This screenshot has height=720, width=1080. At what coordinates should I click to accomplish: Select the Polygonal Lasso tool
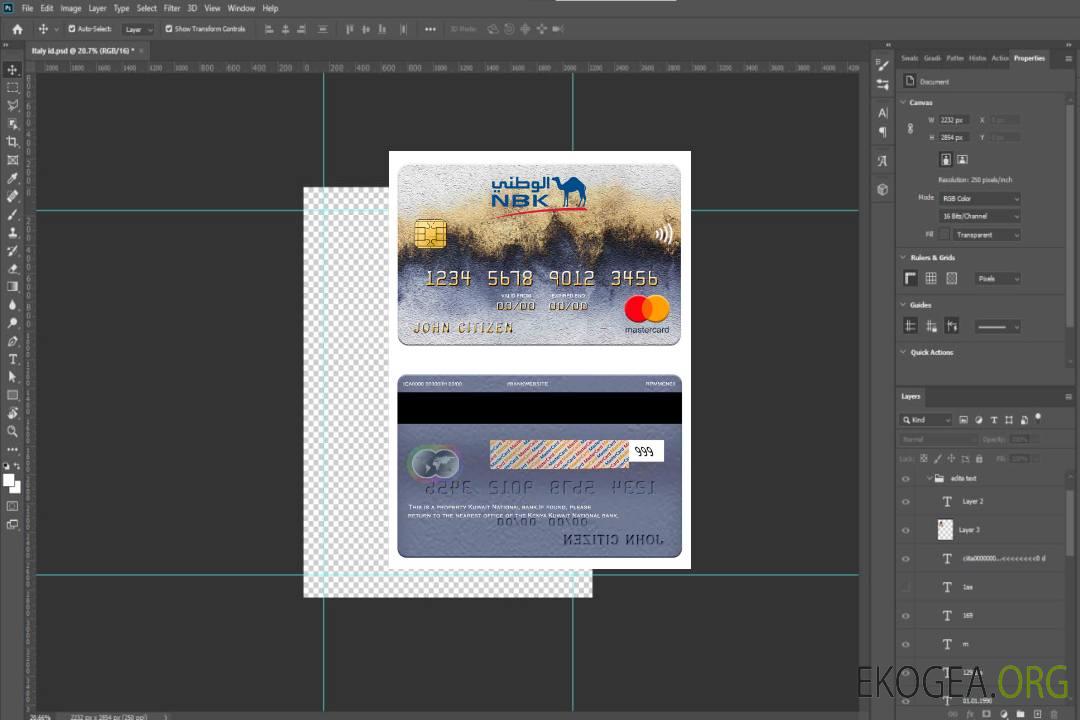pos(12,106)
